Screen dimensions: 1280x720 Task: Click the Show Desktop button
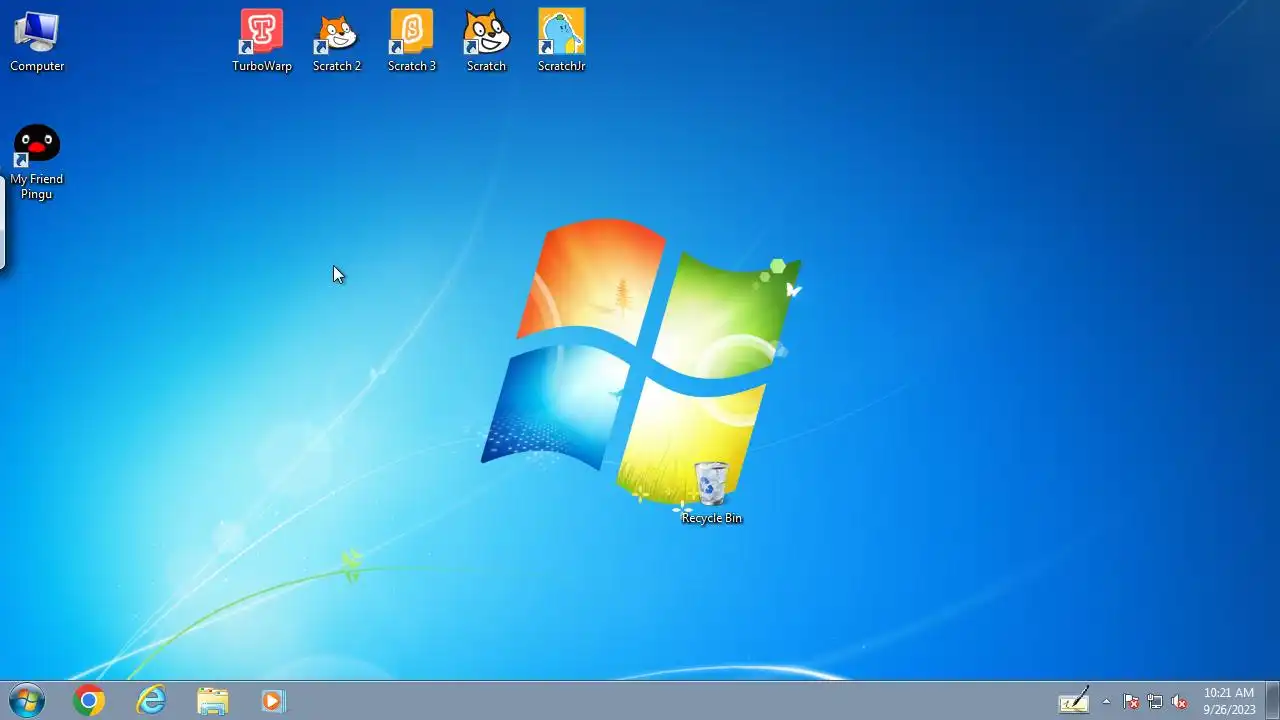(x=1273, y=701)
